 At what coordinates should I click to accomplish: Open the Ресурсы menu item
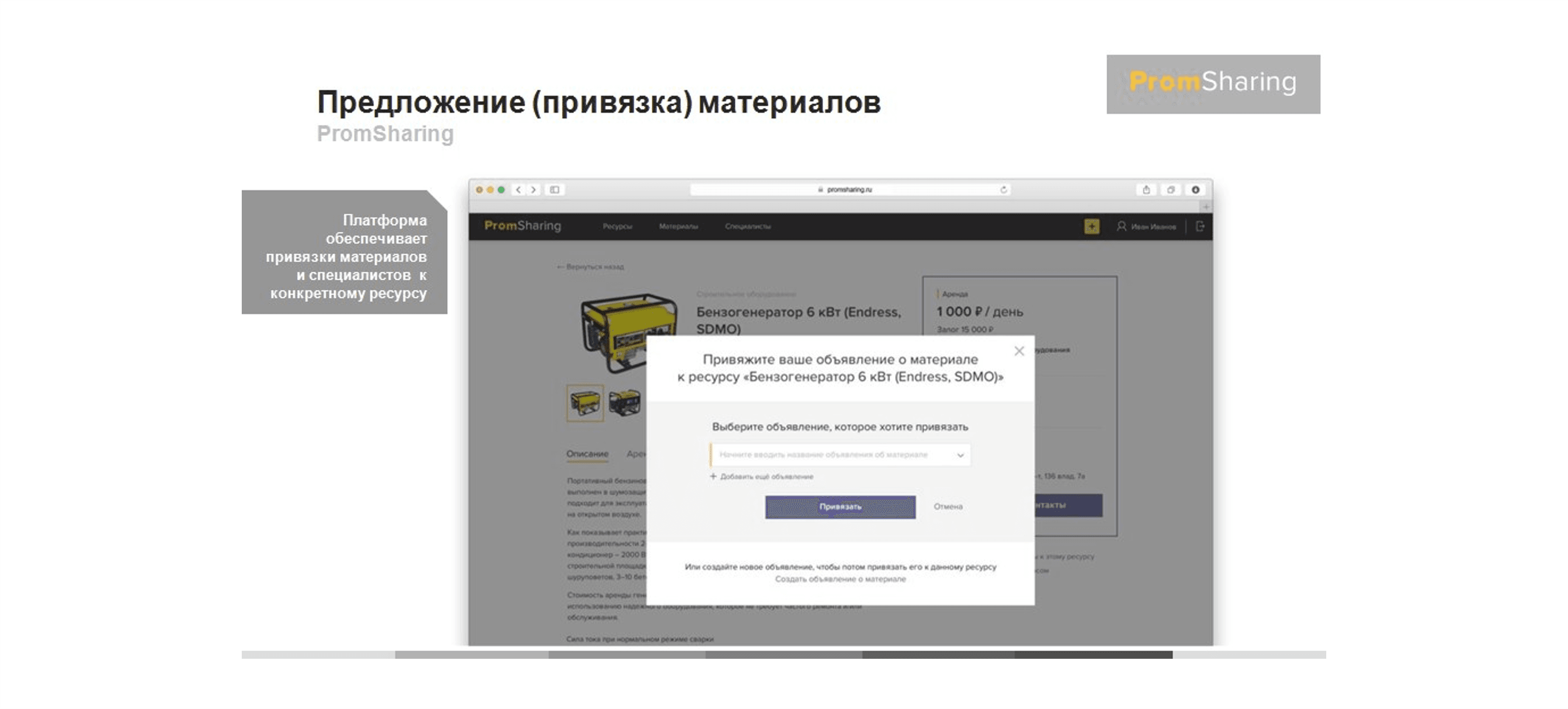pyautogui.click(x=617, y=227)
